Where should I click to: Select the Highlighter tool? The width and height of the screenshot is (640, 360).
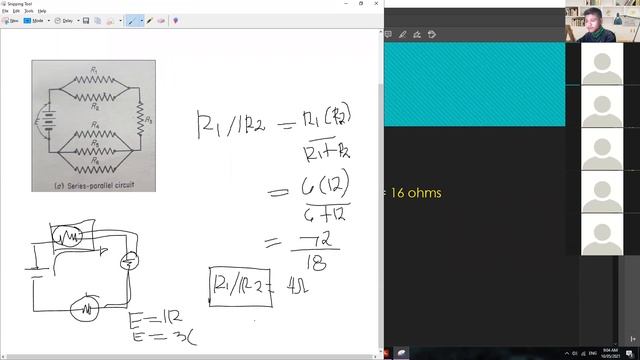click(x=149, y=20)
